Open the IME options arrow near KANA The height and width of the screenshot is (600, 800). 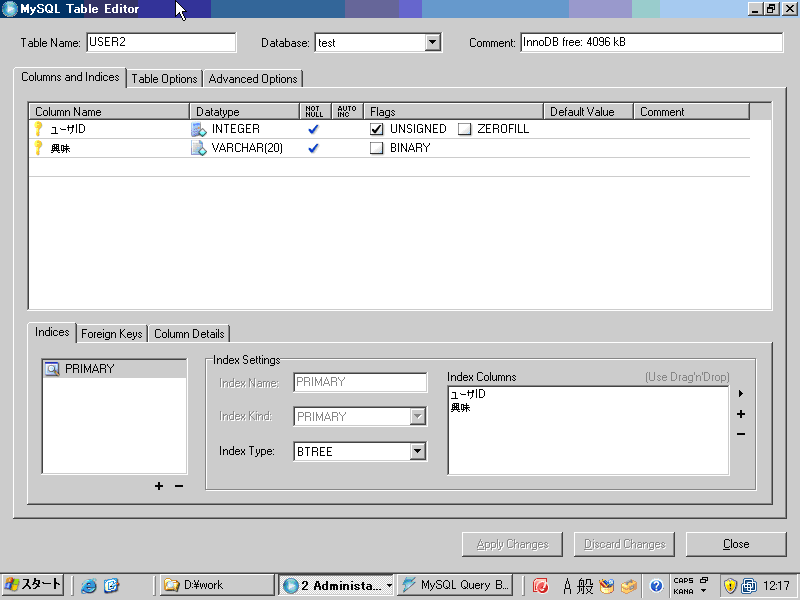704,591
